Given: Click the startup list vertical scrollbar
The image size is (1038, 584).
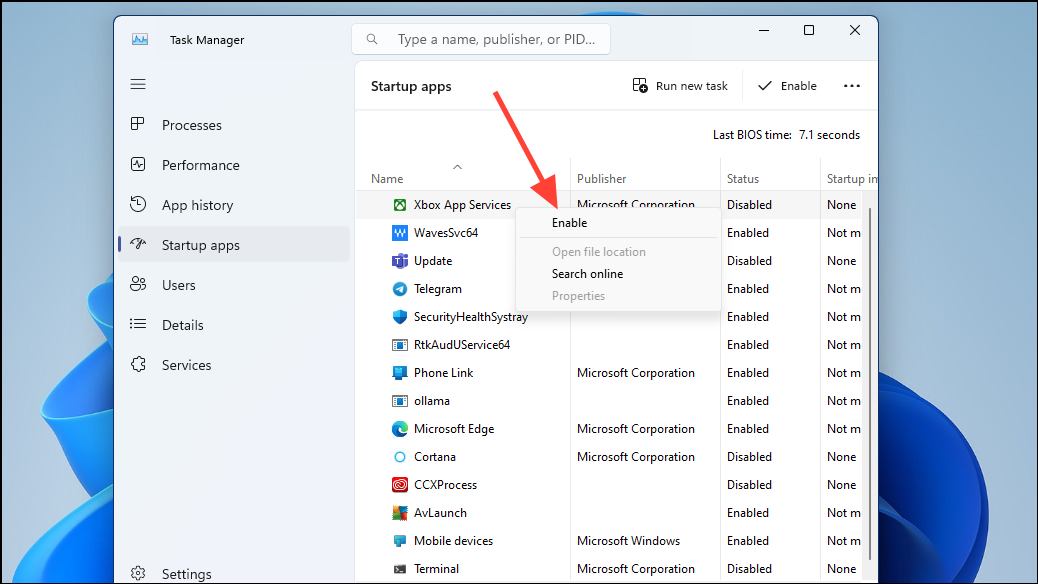Looking at the screenshot, I should point(869,384).
